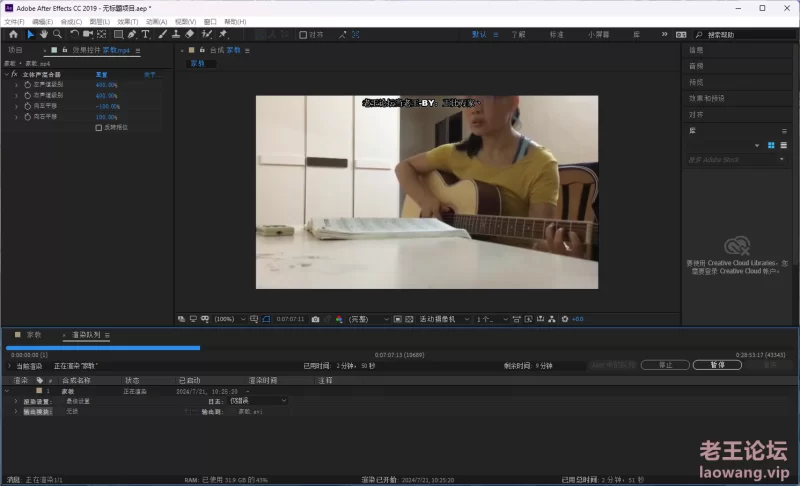Open the 100% magnification dropdown
Image resolution: width=800 pixels, height=486 pixels.
pos(226,319)
